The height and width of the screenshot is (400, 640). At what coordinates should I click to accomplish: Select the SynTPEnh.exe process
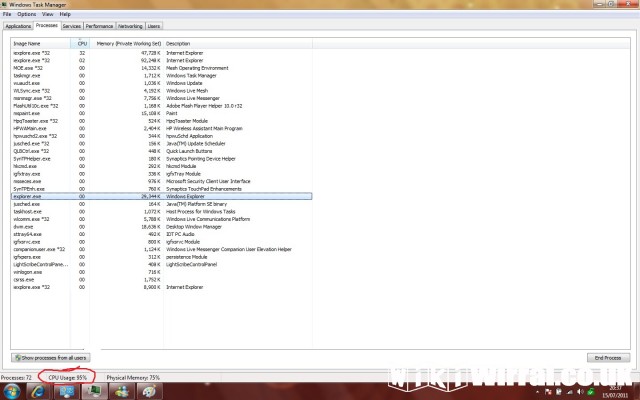click(162, 189)
